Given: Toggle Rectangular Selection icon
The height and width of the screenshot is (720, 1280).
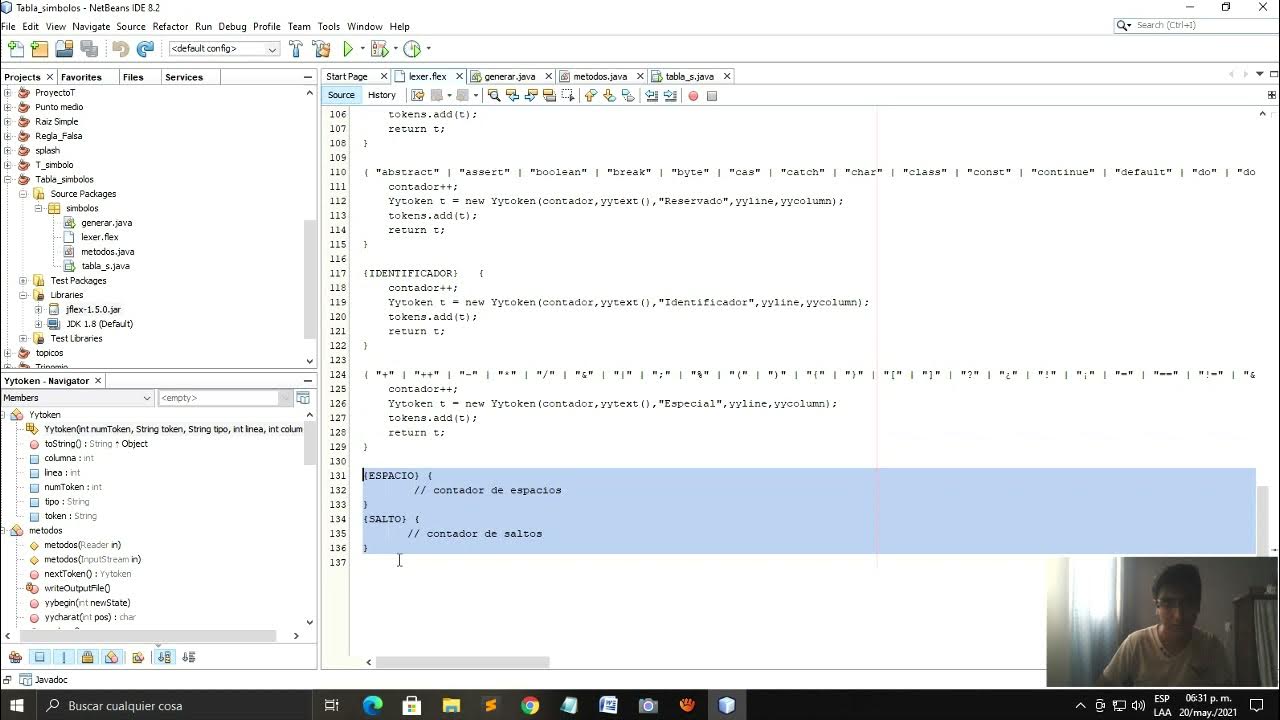Looking at the screenshot, I should pyautogui.click(x=568, y=95).
